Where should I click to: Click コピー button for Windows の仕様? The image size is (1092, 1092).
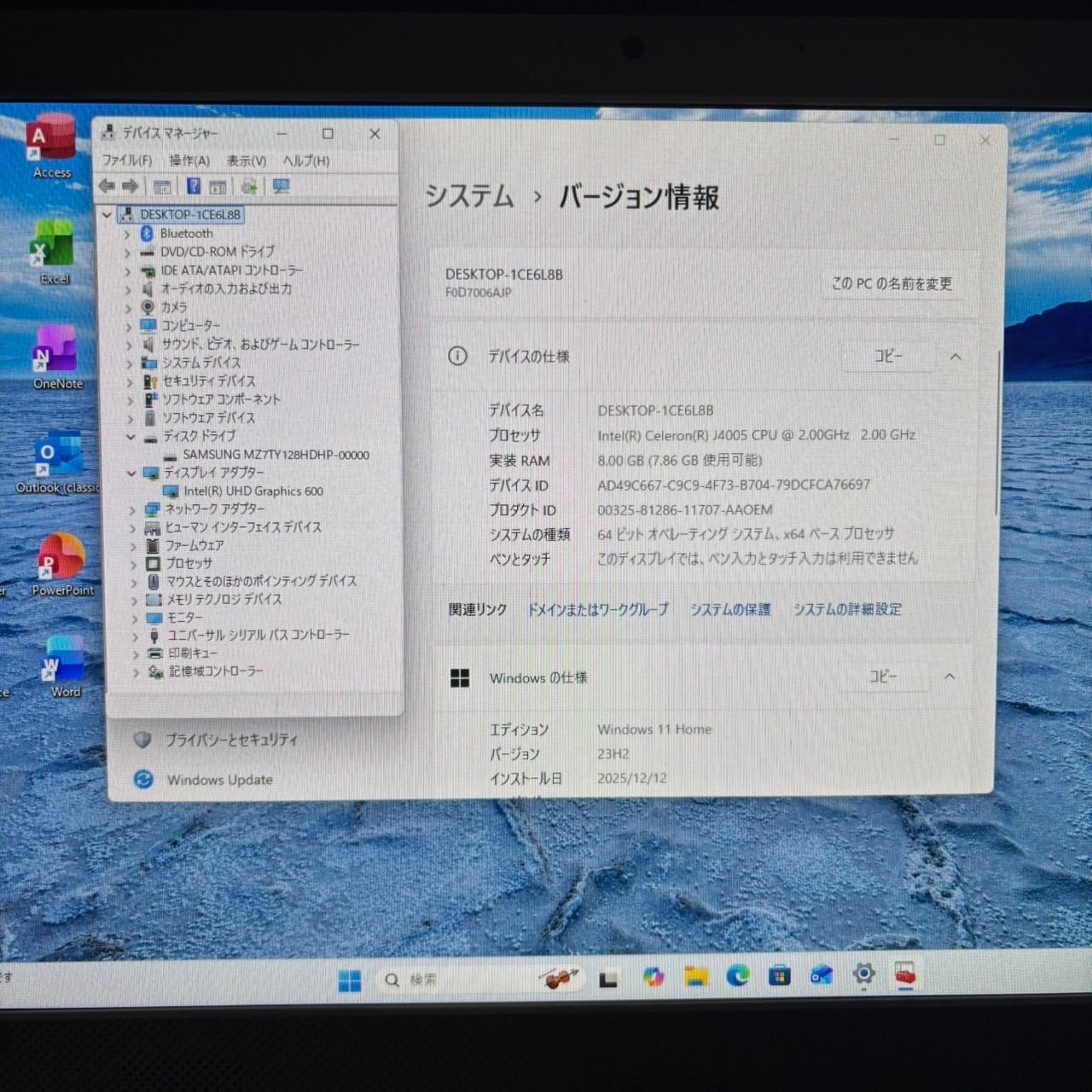[x=883, y=677]
